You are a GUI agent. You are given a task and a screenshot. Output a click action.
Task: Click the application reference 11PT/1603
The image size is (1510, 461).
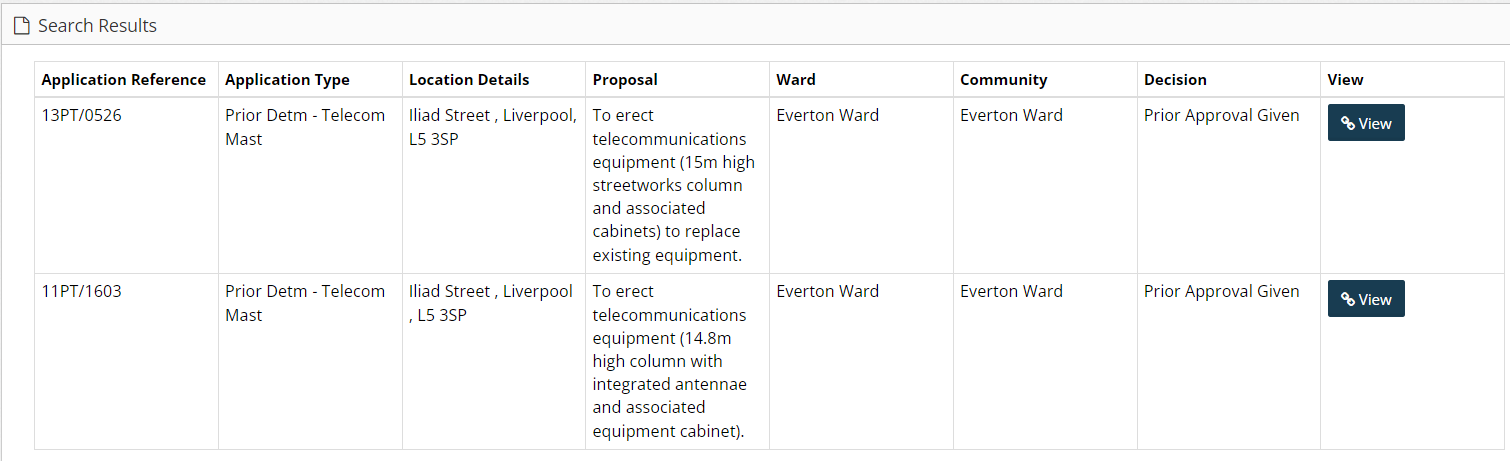[x=81, y=292]
